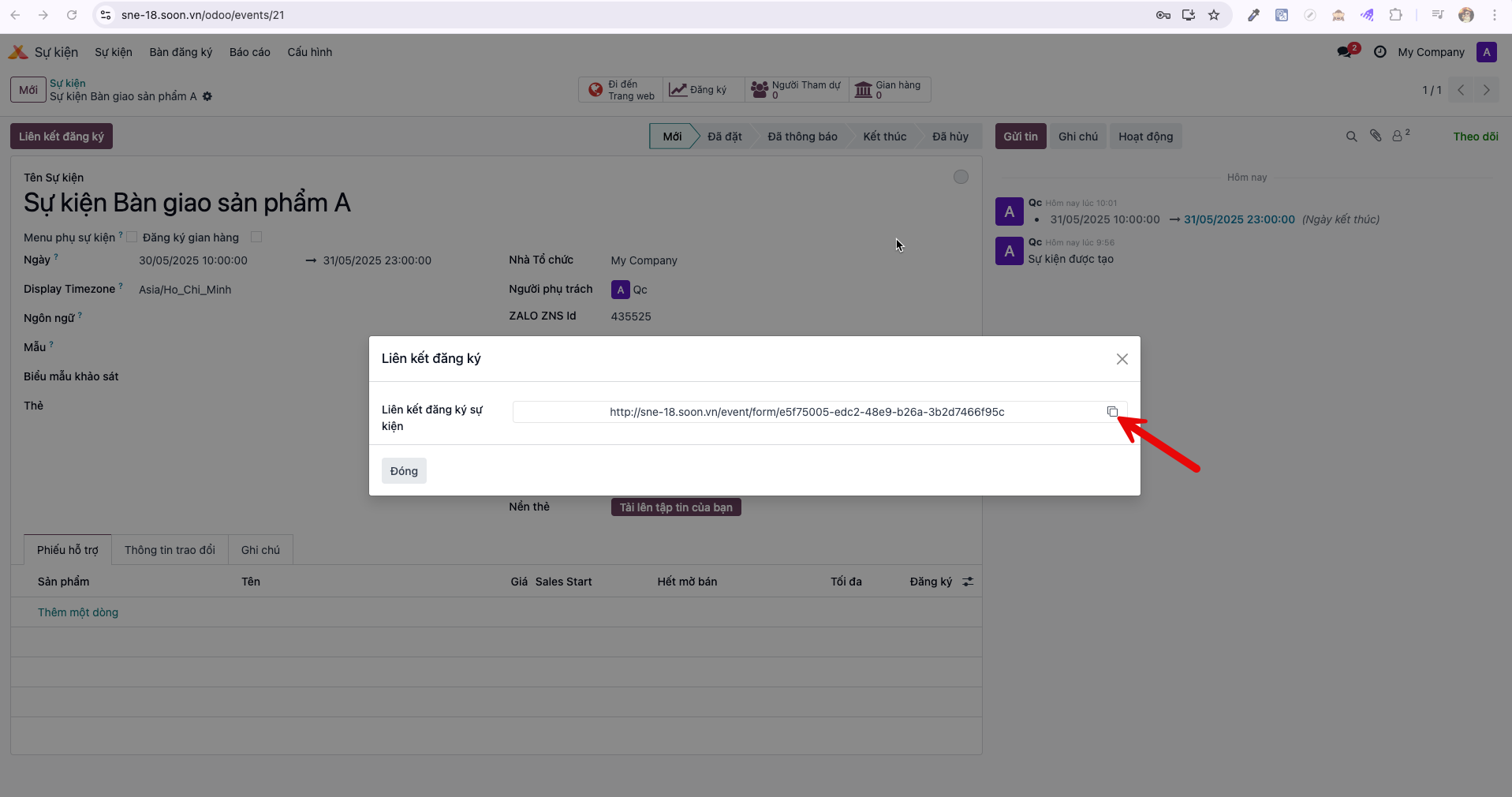
Task: View Người Tham dự attendees
Action: pyautogui.click(x=797, y=90)
